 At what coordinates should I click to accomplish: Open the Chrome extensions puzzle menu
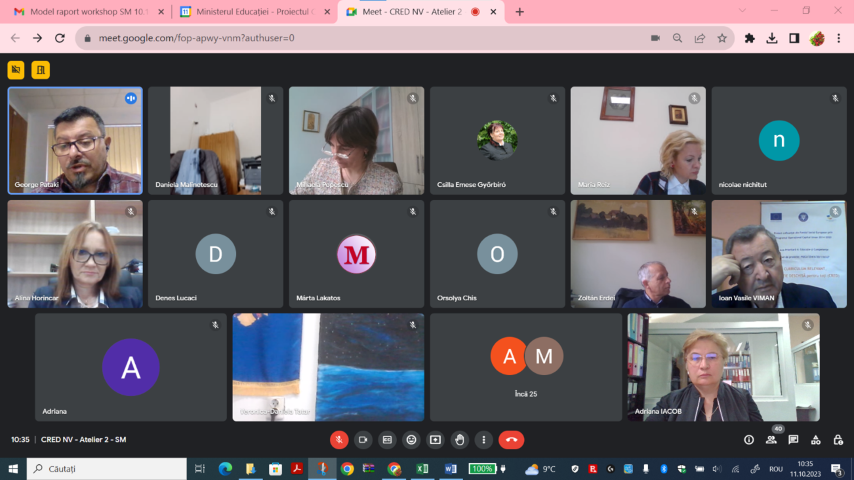750,38
